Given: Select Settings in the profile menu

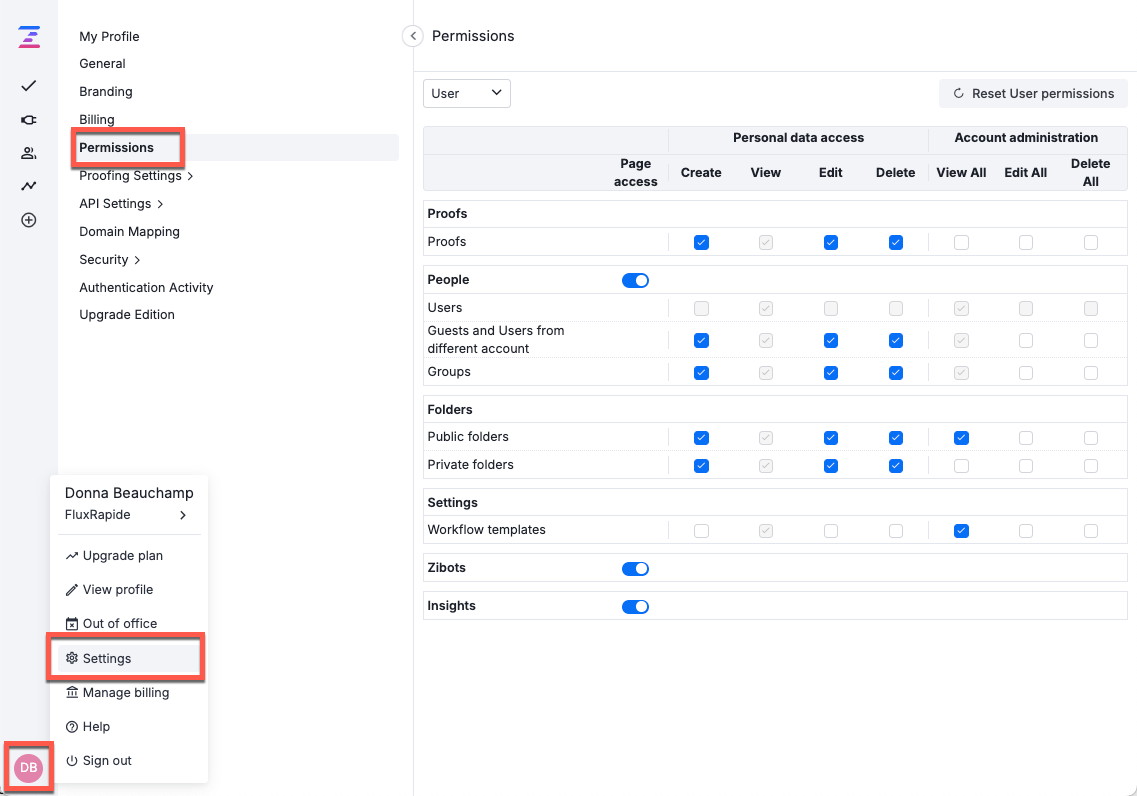Looking at the screenshot, I should point(107,659).
